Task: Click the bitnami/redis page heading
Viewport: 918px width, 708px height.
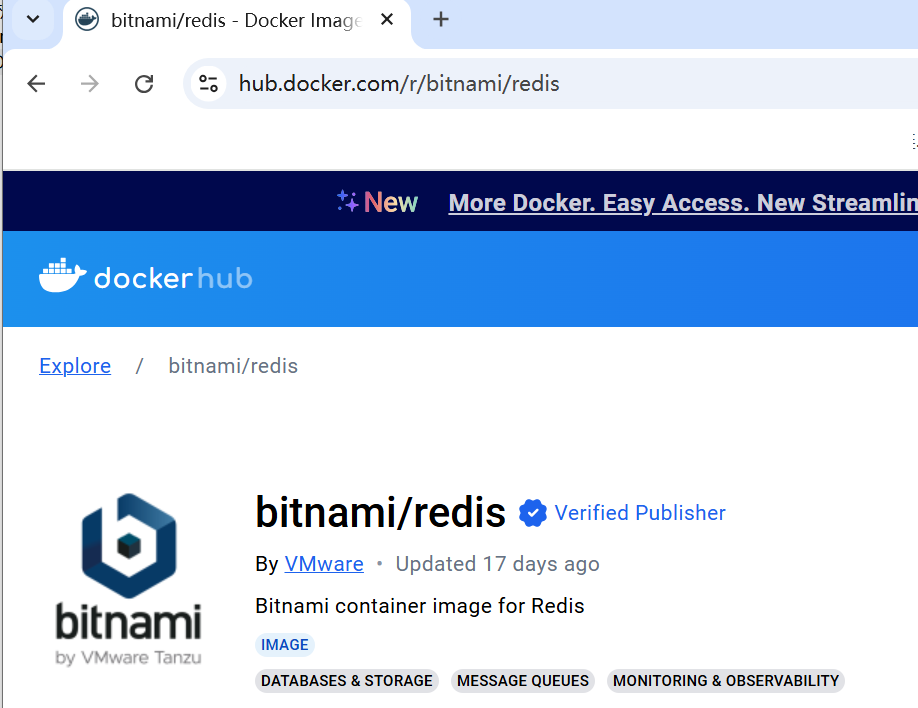Action: tap(381, 512)
